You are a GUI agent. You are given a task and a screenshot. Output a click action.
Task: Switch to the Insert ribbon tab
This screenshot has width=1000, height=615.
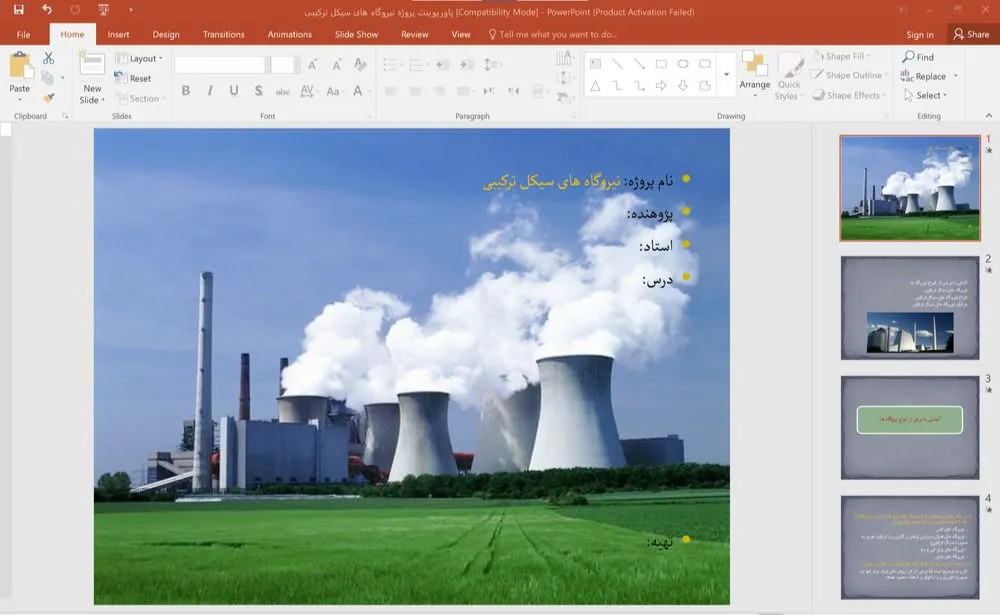tap(118, 33)
